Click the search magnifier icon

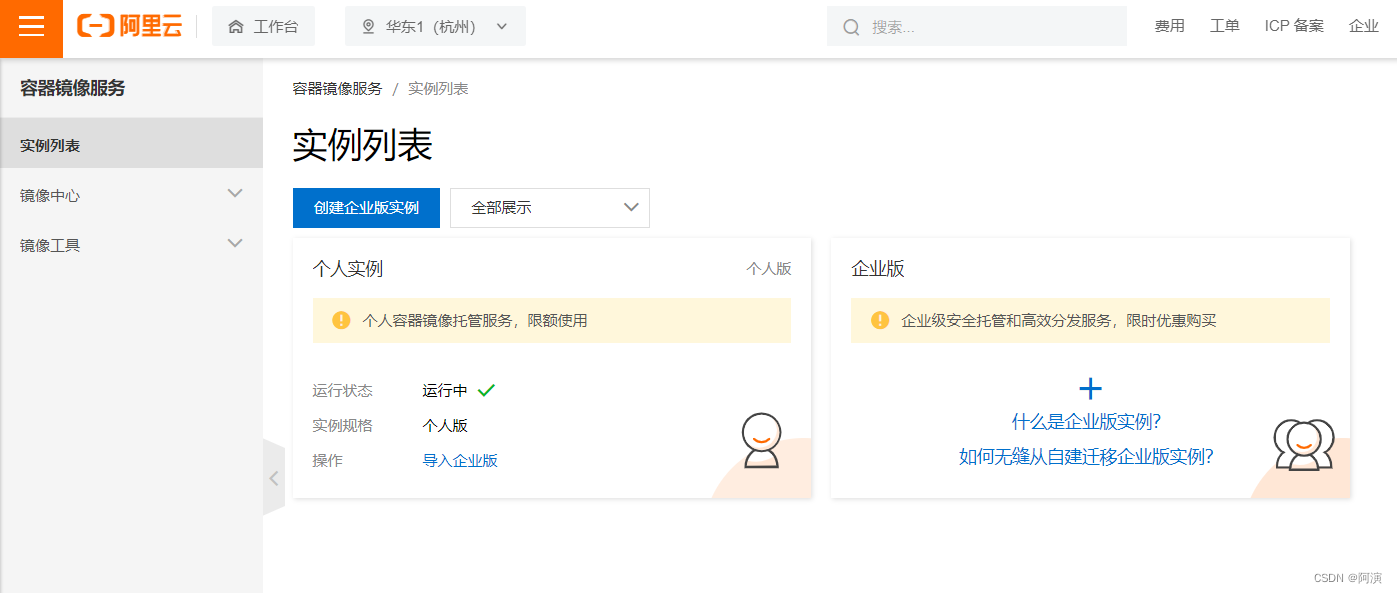click(x=852, y=27)
